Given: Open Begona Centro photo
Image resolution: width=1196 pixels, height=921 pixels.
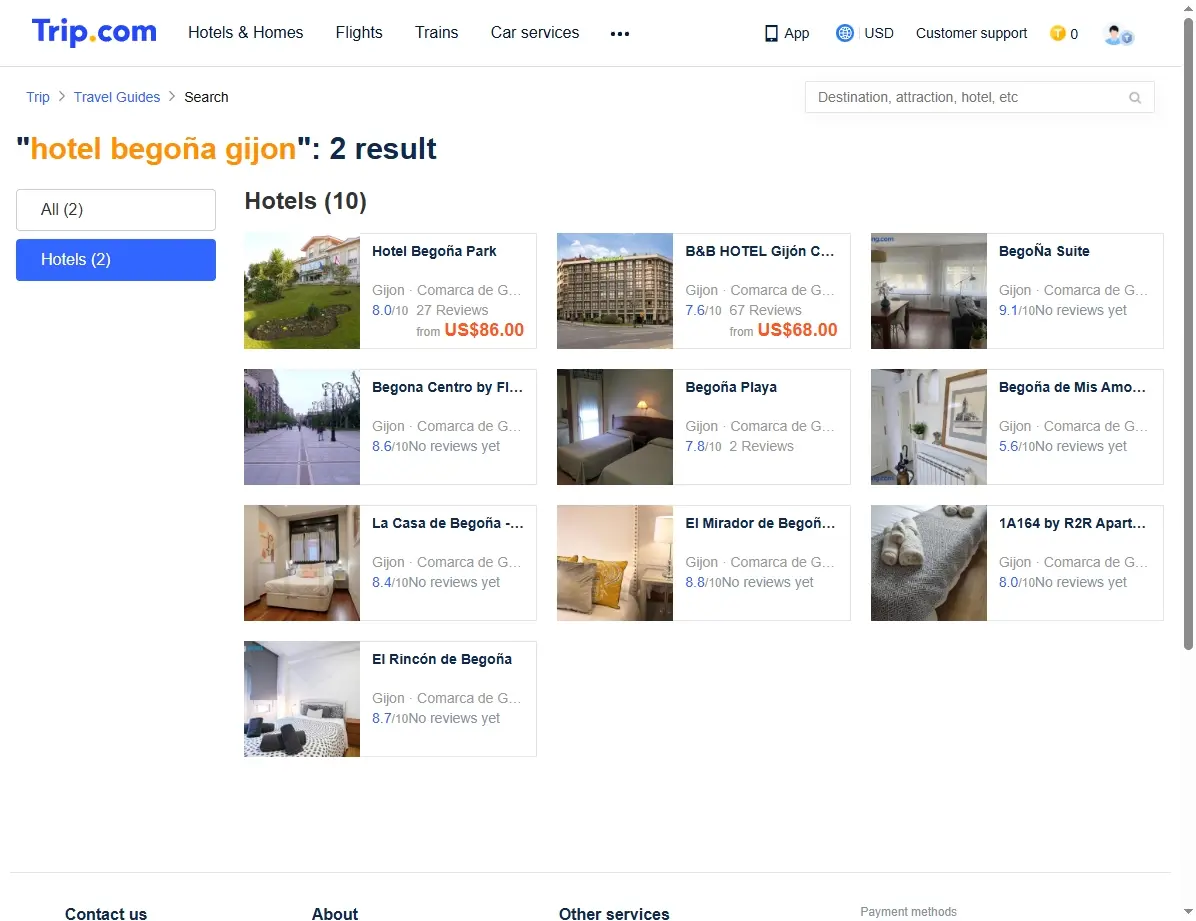Looking at the screenshot, I should [302, 427].
